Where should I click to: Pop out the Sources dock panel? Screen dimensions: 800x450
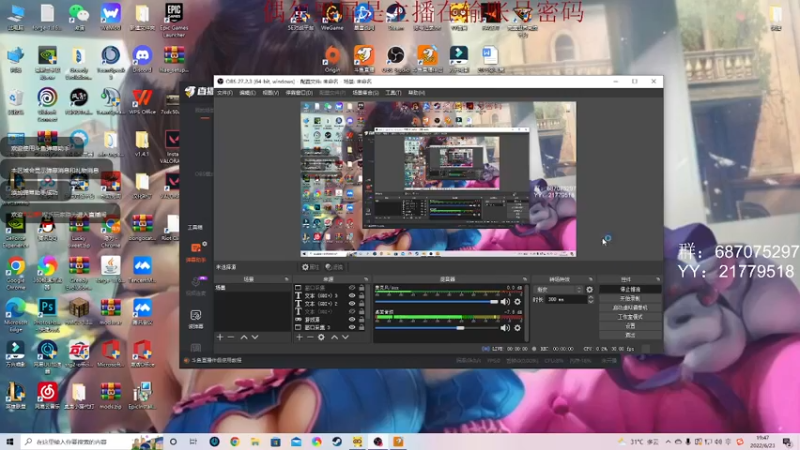366,279
